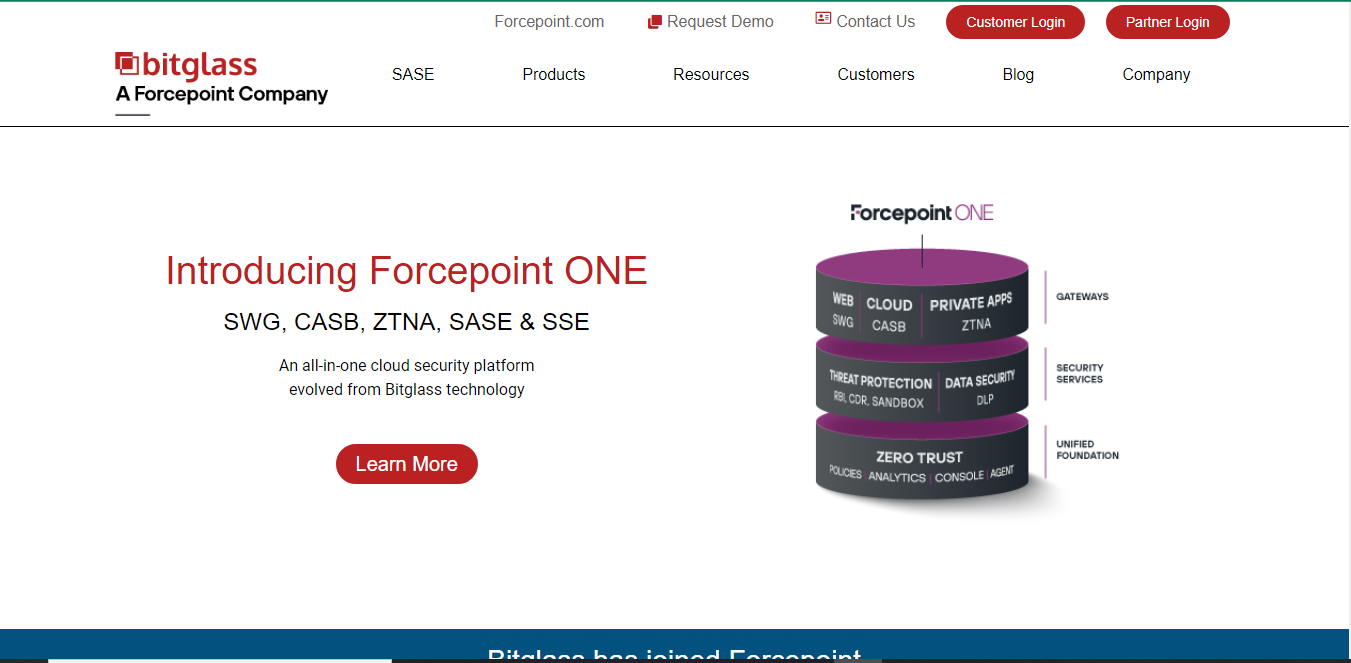Open the Products menu
Screen dimensions: 1351x663
[x=554, y=74]
